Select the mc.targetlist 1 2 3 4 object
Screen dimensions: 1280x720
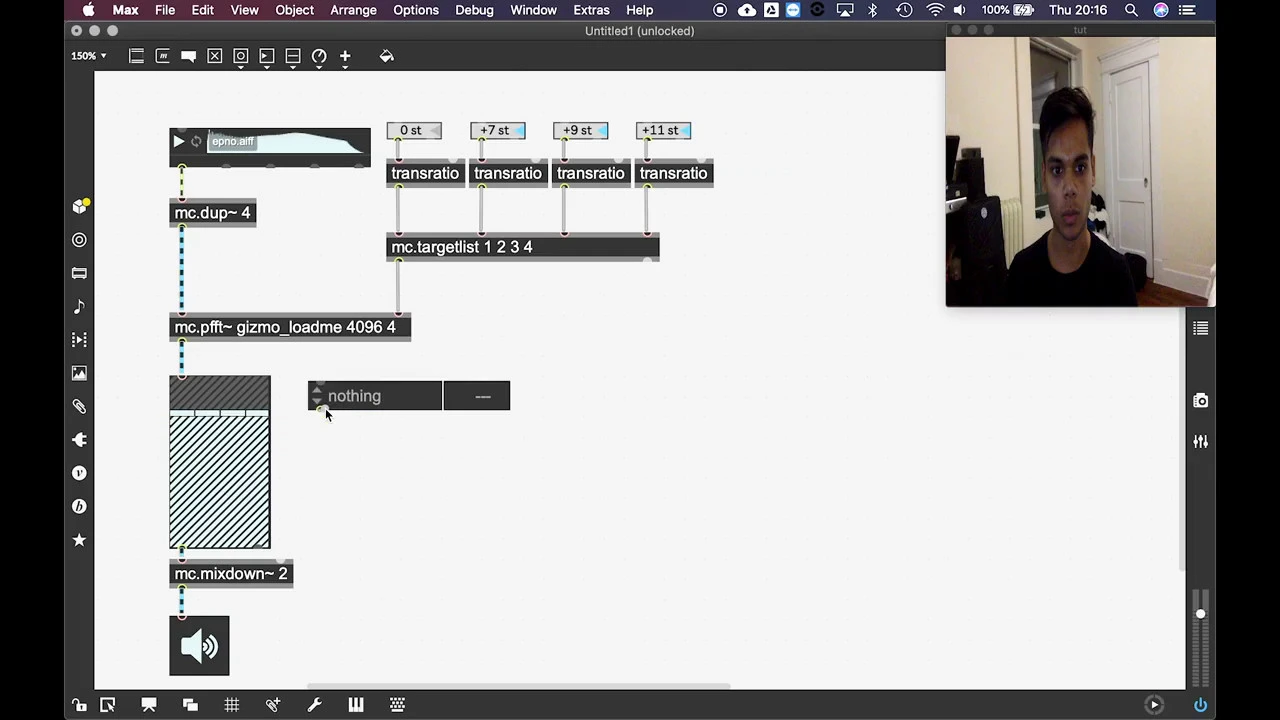point(523,247)
